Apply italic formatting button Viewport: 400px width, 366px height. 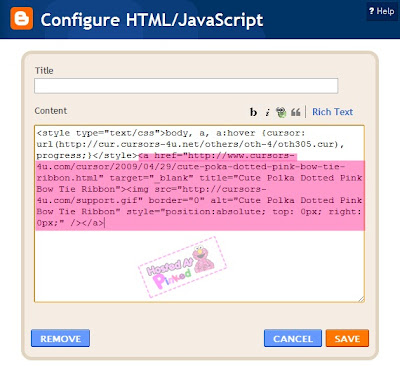click(x=267, y=112)
